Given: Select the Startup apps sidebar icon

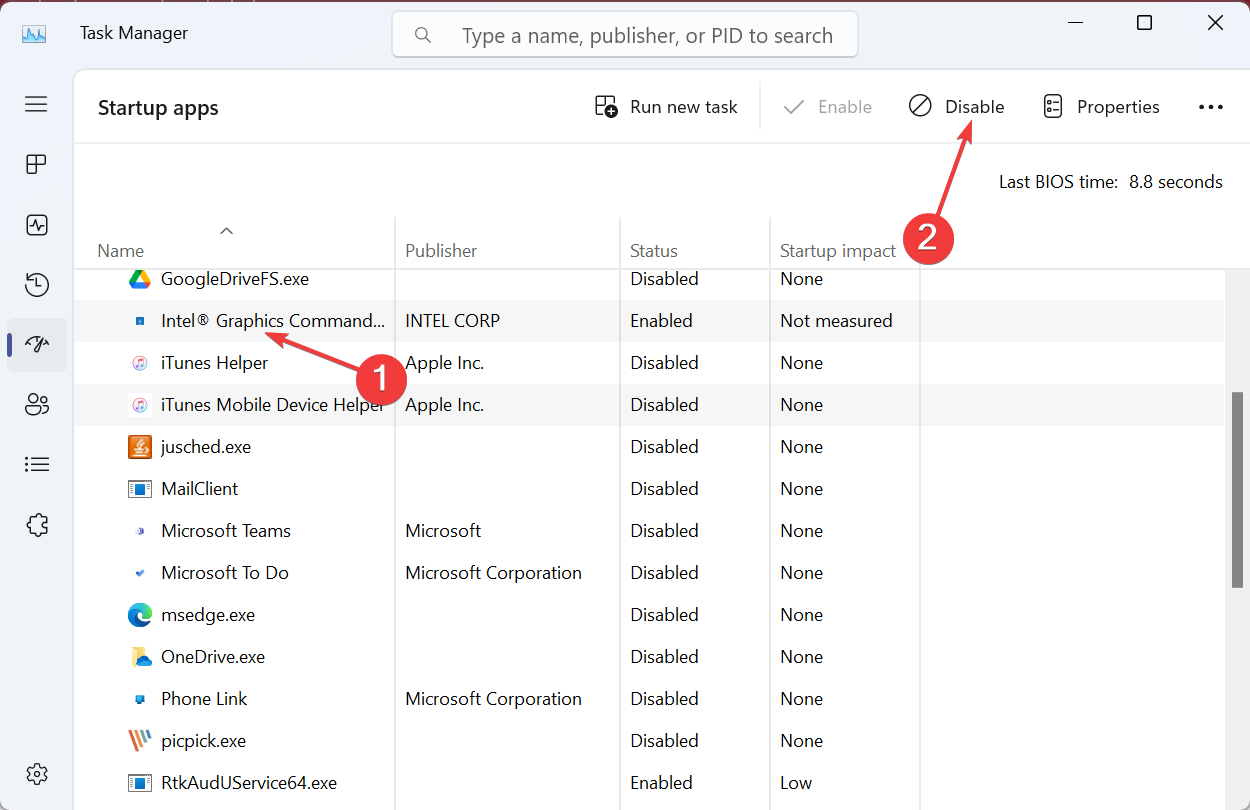Looking at the screenshot, I should point(37,345).
